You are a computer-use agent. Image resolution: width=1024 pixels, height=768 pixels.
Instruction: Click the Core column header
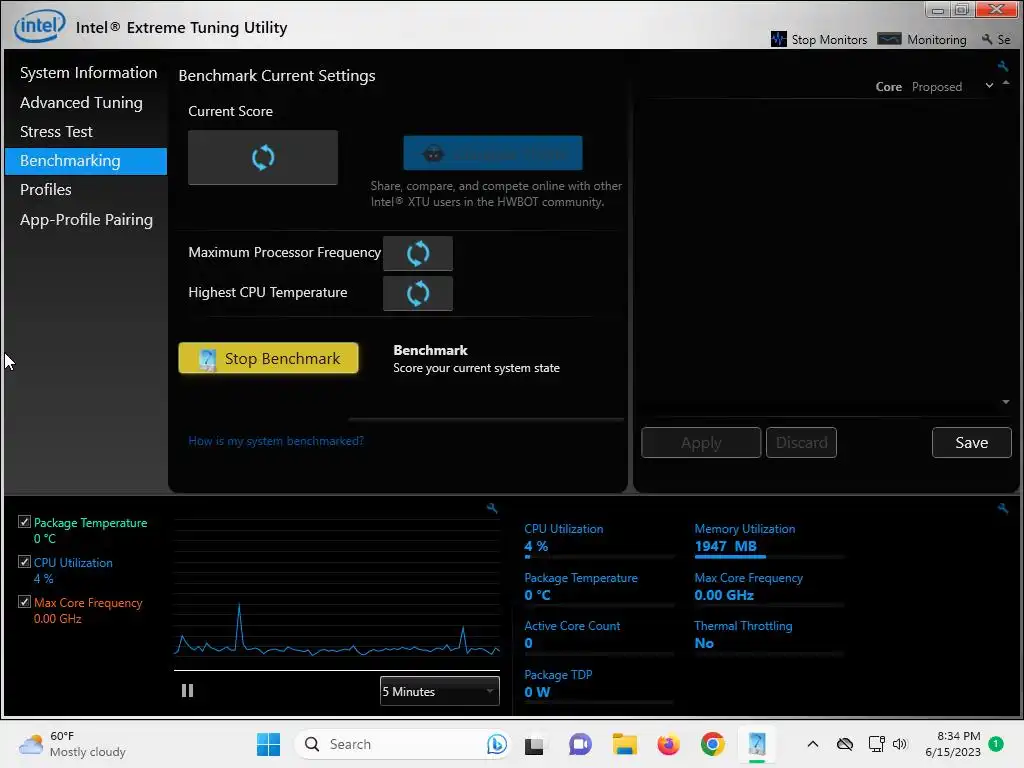[x=888, y=87]
